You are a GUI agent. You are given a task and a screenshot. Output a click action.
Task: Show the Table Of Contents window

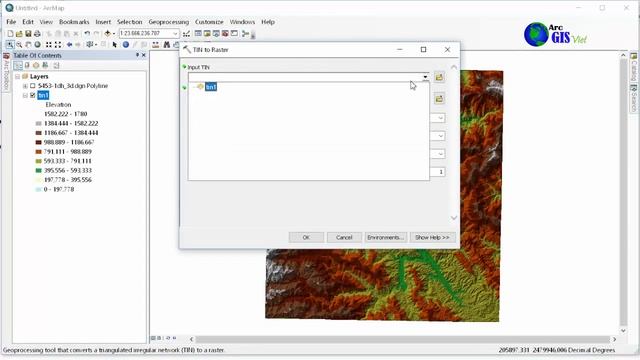click(198, 33)
